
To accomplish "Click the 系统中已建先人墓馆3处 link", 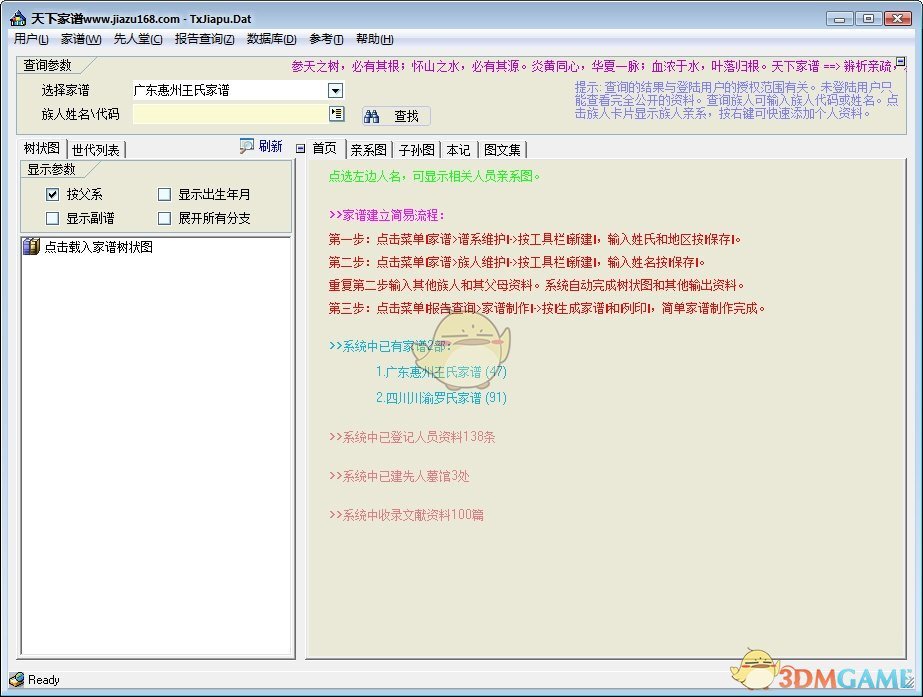I will click(x=399, y=476).
